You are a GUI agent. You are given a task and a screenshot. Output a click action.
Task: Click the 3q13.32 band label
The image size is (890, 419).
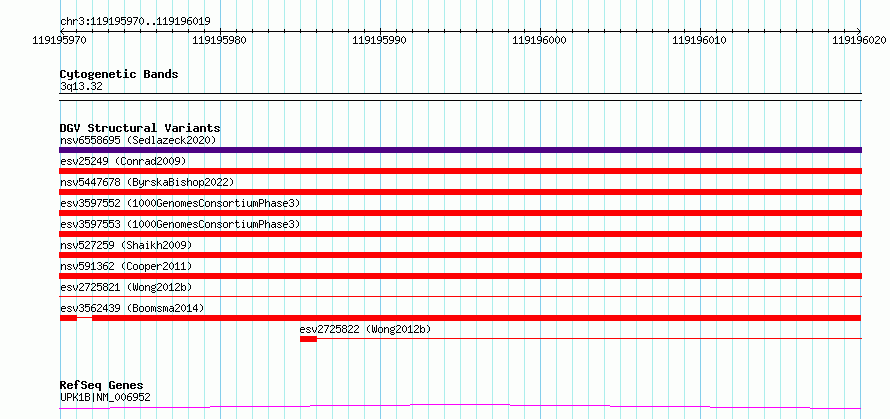81,87
